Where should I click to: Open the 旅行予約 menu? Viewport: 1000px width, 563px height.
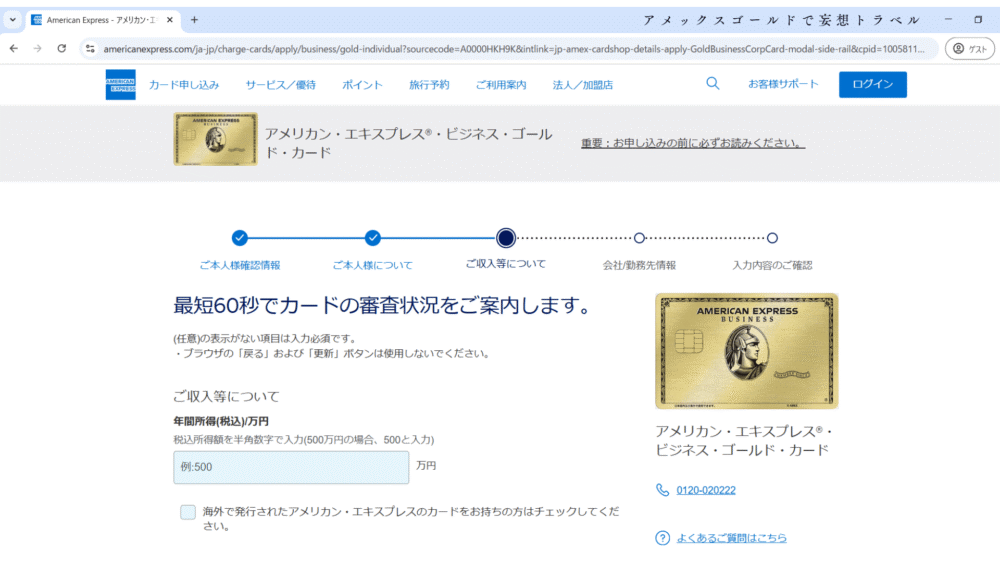429,85
